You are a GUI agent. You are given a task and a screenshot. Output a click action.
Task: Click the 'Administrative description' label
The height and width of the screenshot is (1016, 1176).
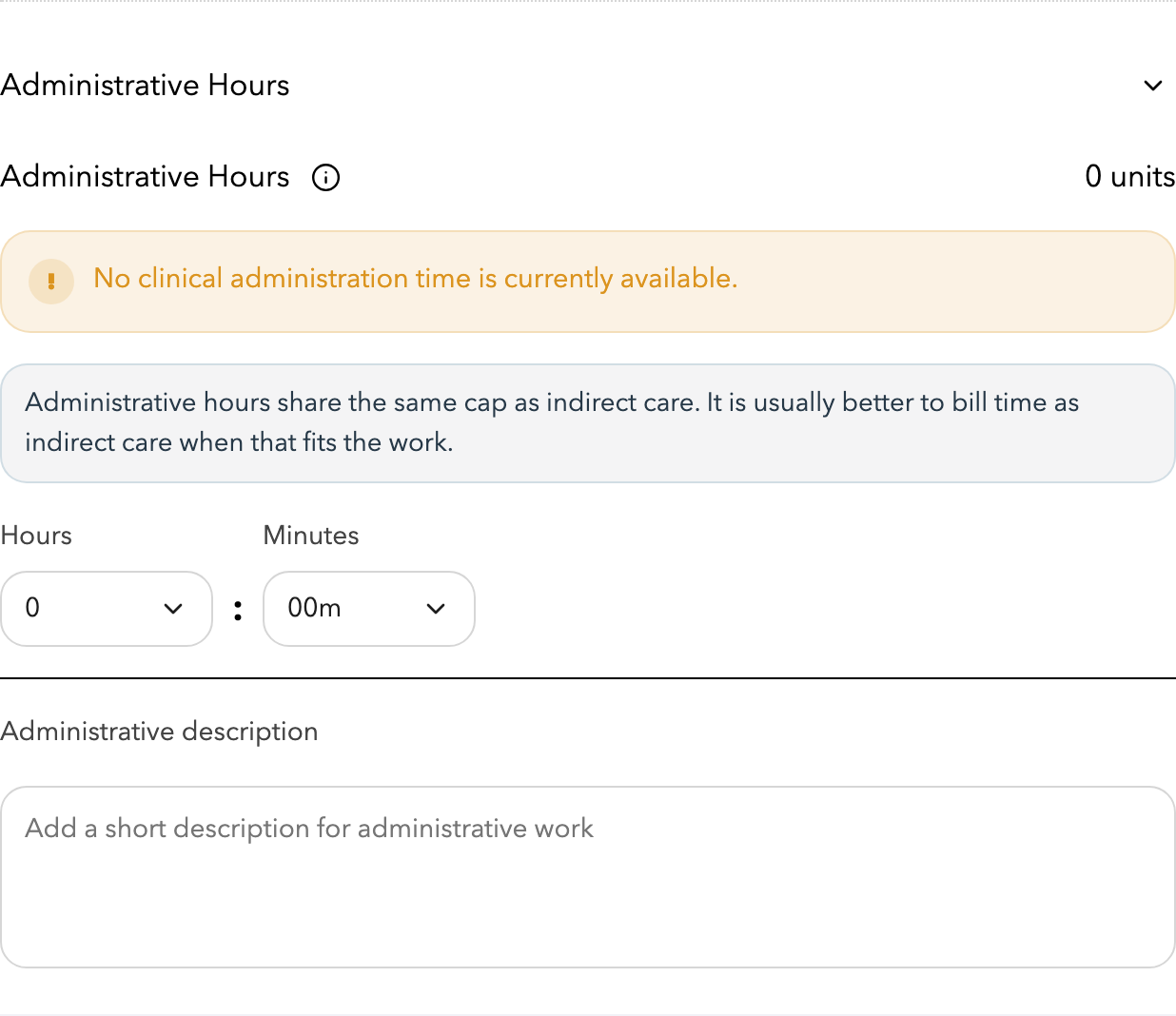click(x=159, y=732)
